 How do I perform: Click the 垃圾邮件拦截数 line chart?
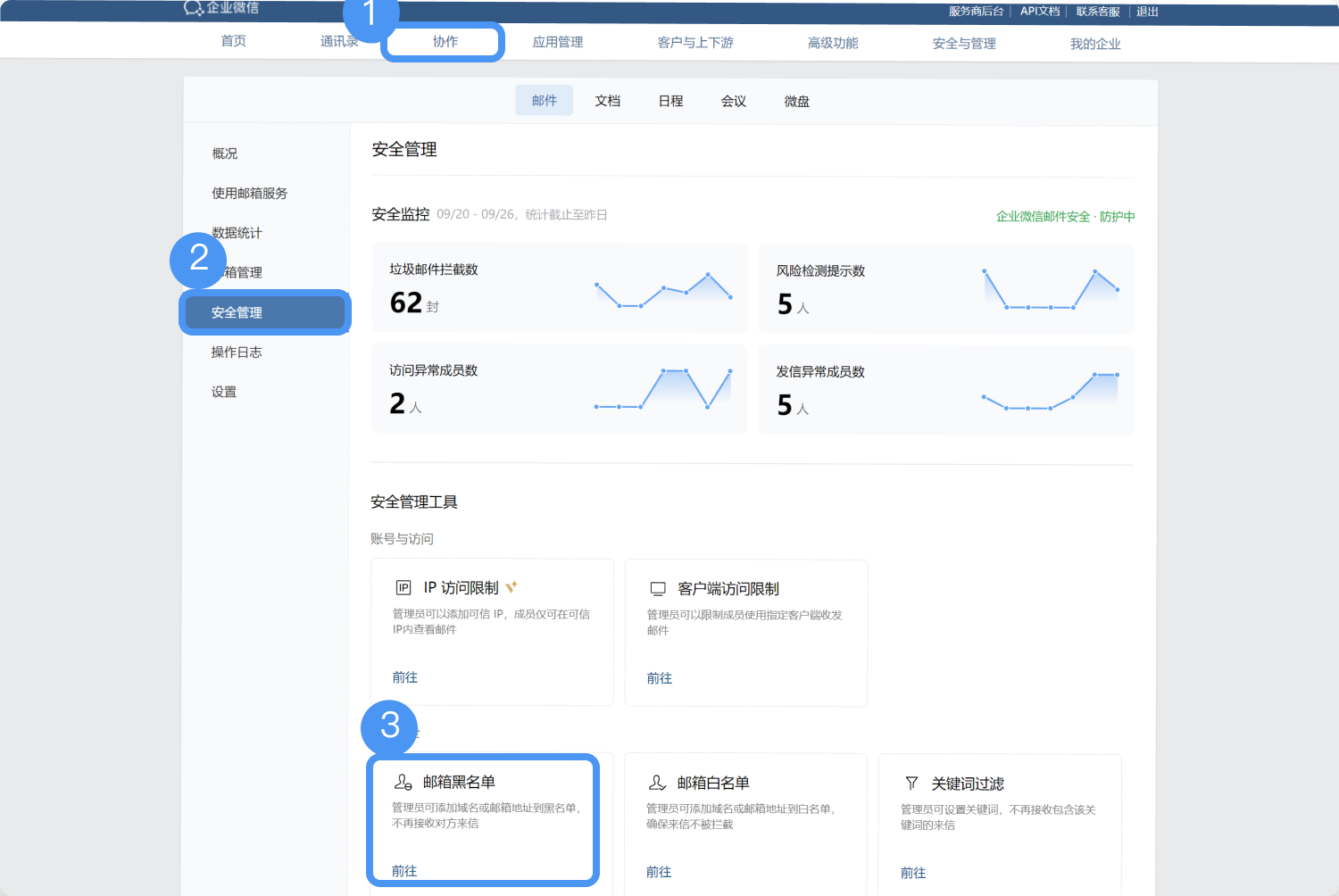pyautogui.click(x=664, y=290)
